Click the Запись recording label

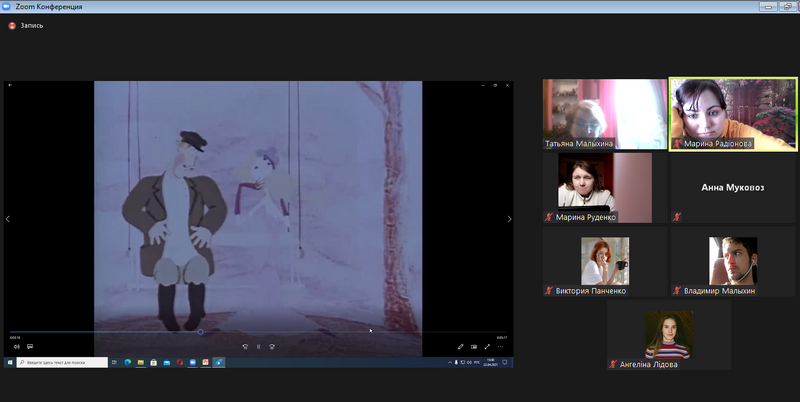32,26
